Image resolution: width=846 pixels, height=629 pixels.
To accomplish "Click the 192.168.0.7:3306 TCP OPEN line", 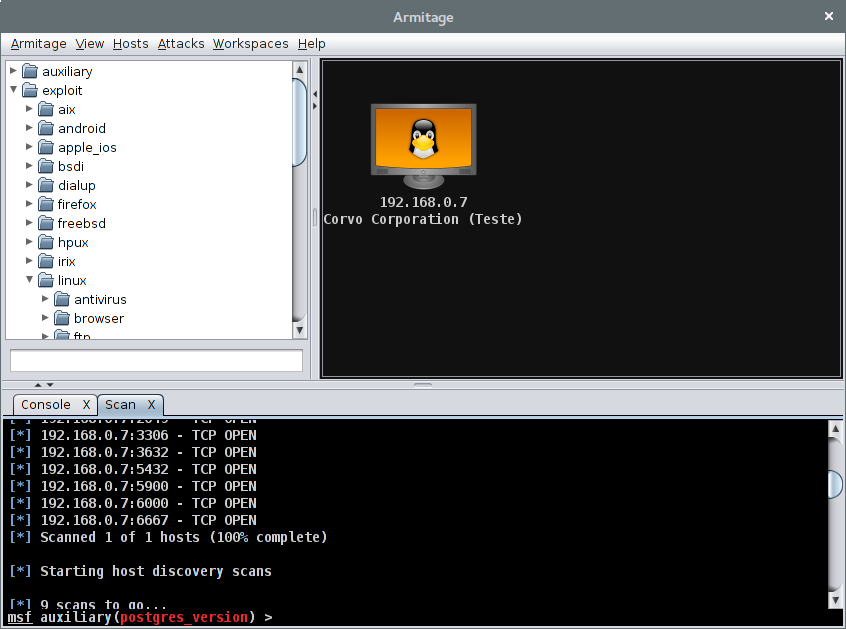I will pos(133,435).
